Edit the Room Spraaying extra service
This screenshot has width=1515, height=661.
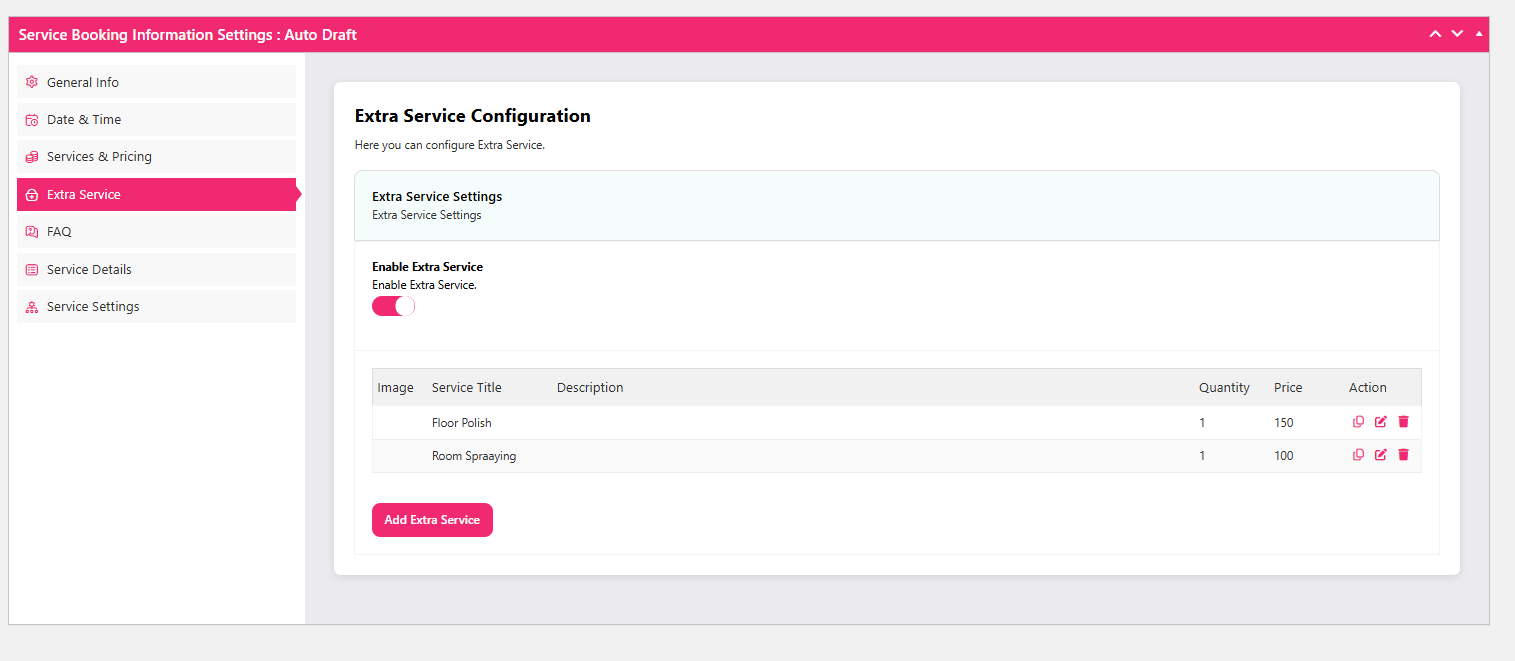(x=1381, y=455)
